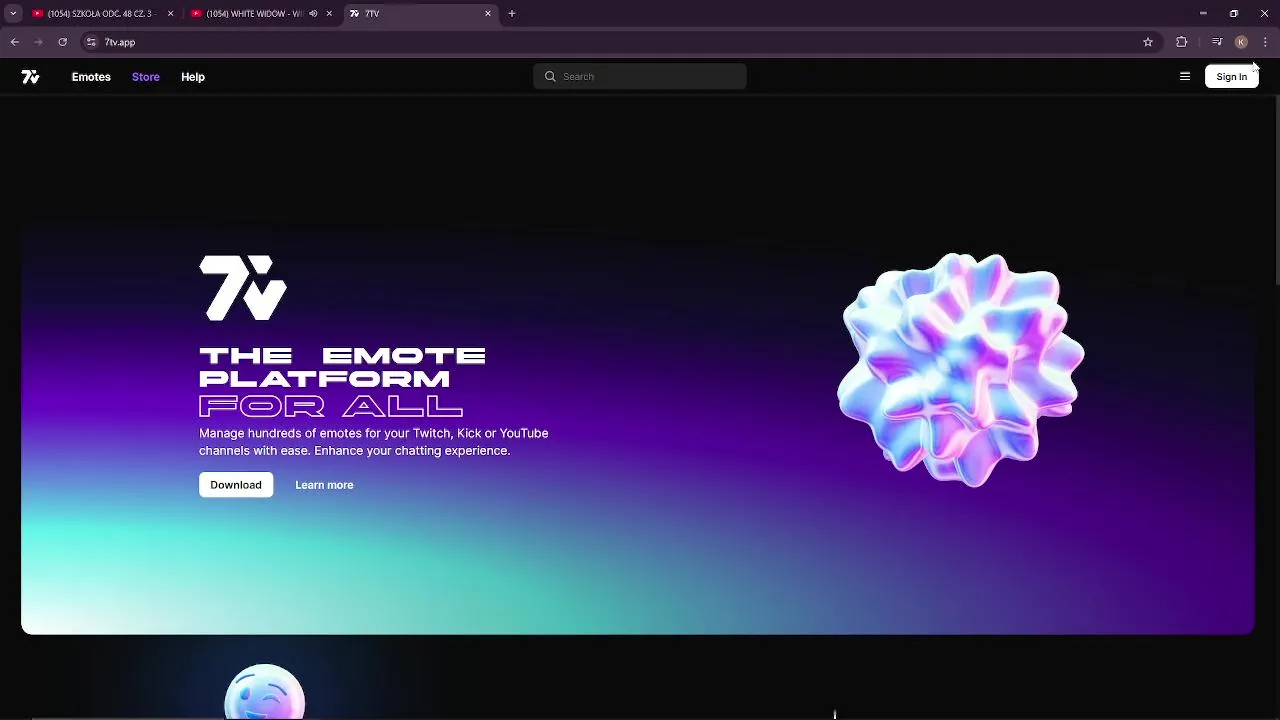Open the K profile avatar
This screenshot has width=1280, height=720.
(x=1241, y=42)
